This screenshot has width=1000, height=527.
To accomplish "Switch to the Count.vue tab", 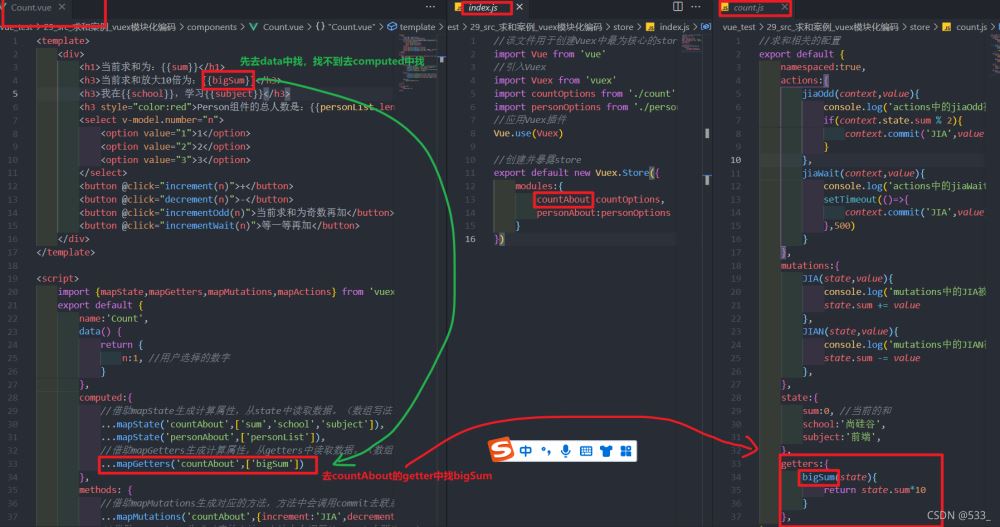I will [31, 8].
